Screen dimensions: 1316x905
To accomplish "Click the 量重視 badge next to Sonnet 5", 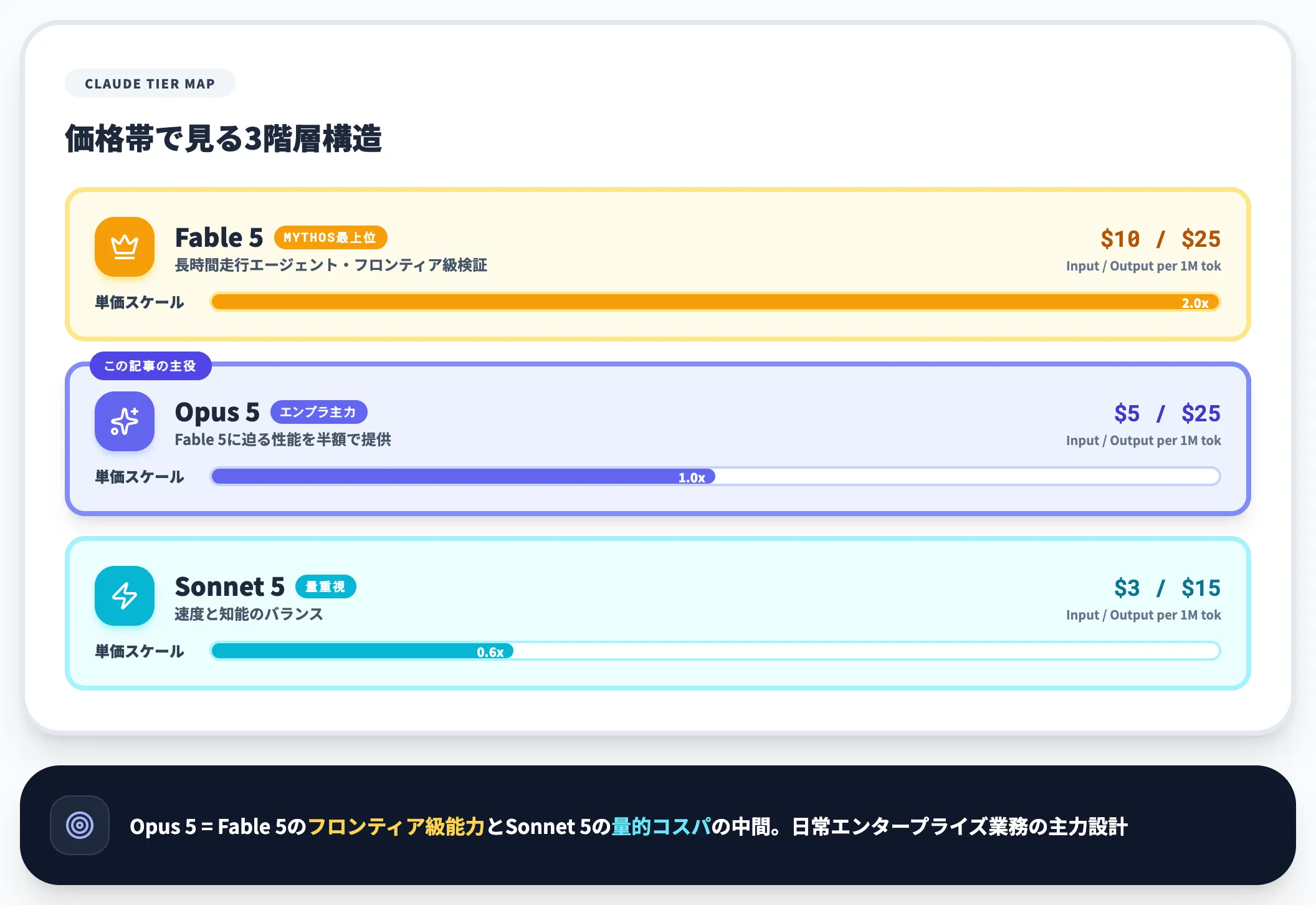I will [x=325, y=587].
